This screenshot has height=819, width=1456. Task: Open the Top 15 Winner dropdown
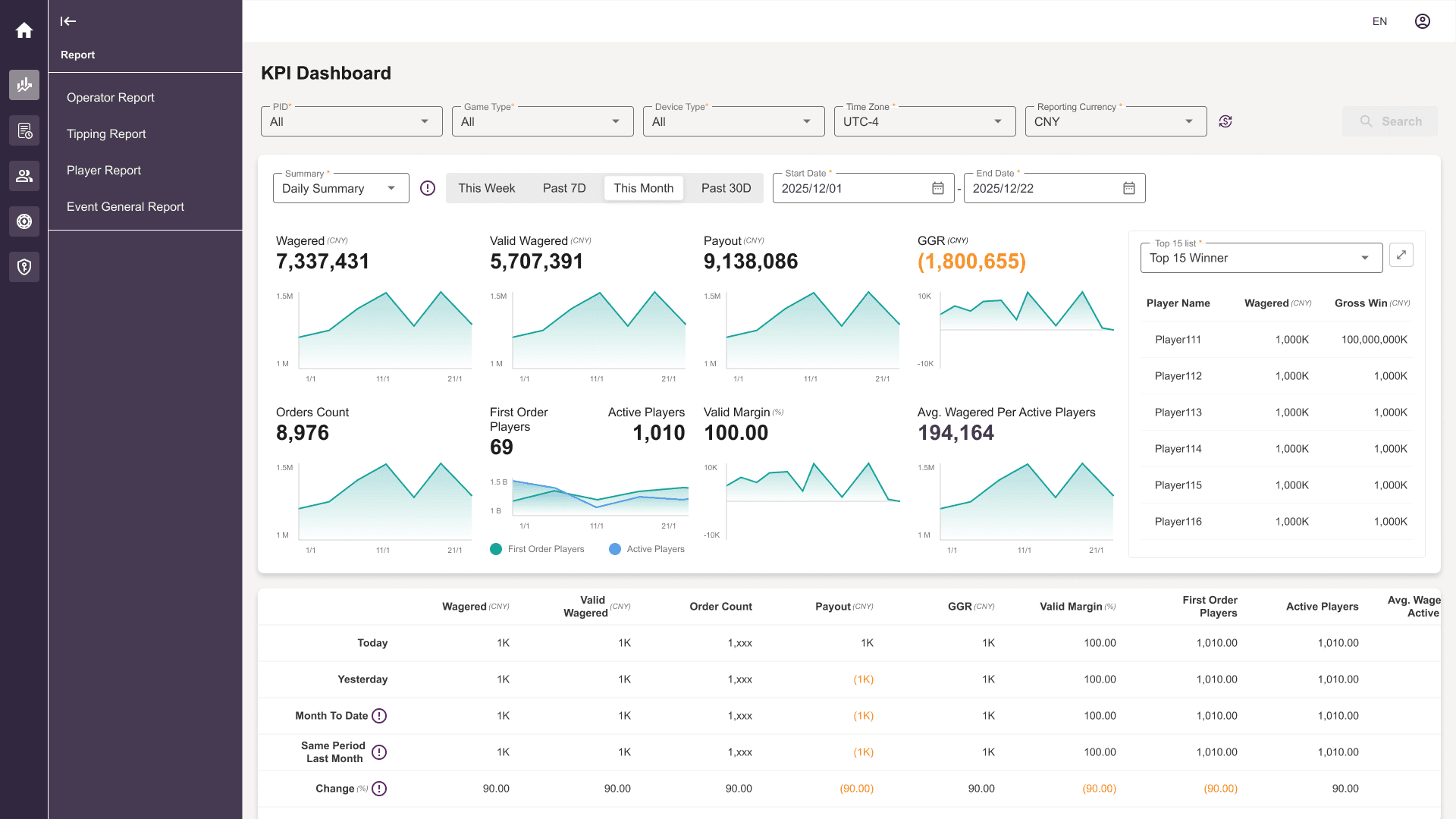pos(1262,258)
